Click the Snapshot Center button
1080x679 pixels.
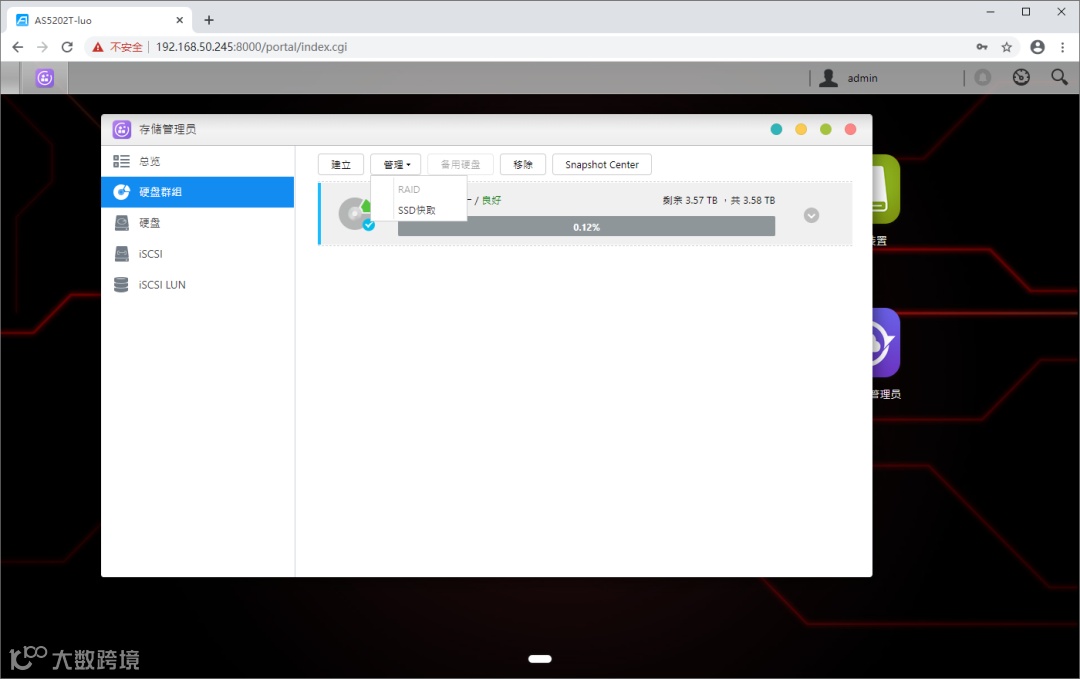(601, 163)
